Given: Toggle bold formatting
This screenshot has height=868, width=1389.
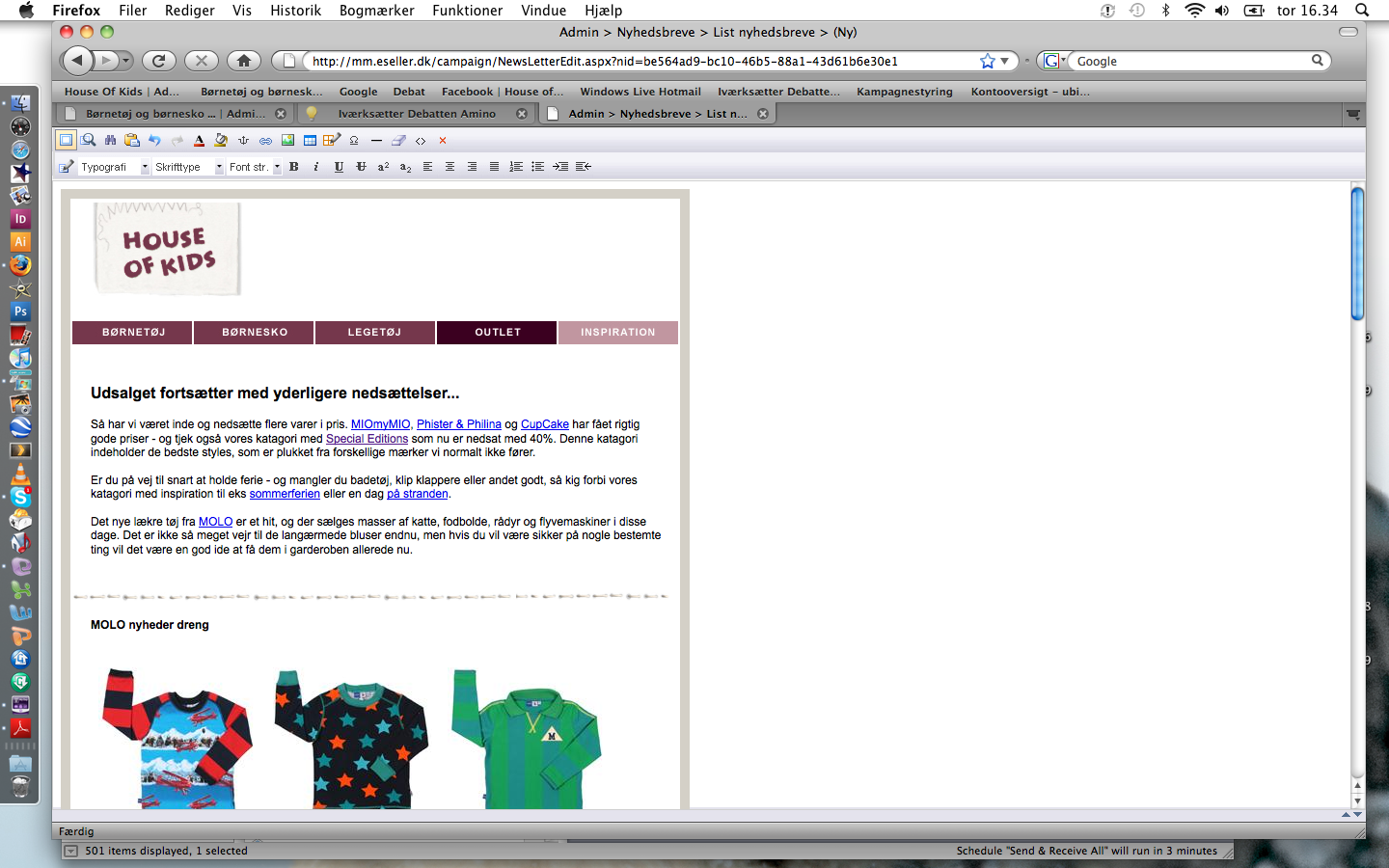Looking at the screenshot, I should tap(294, 167).
